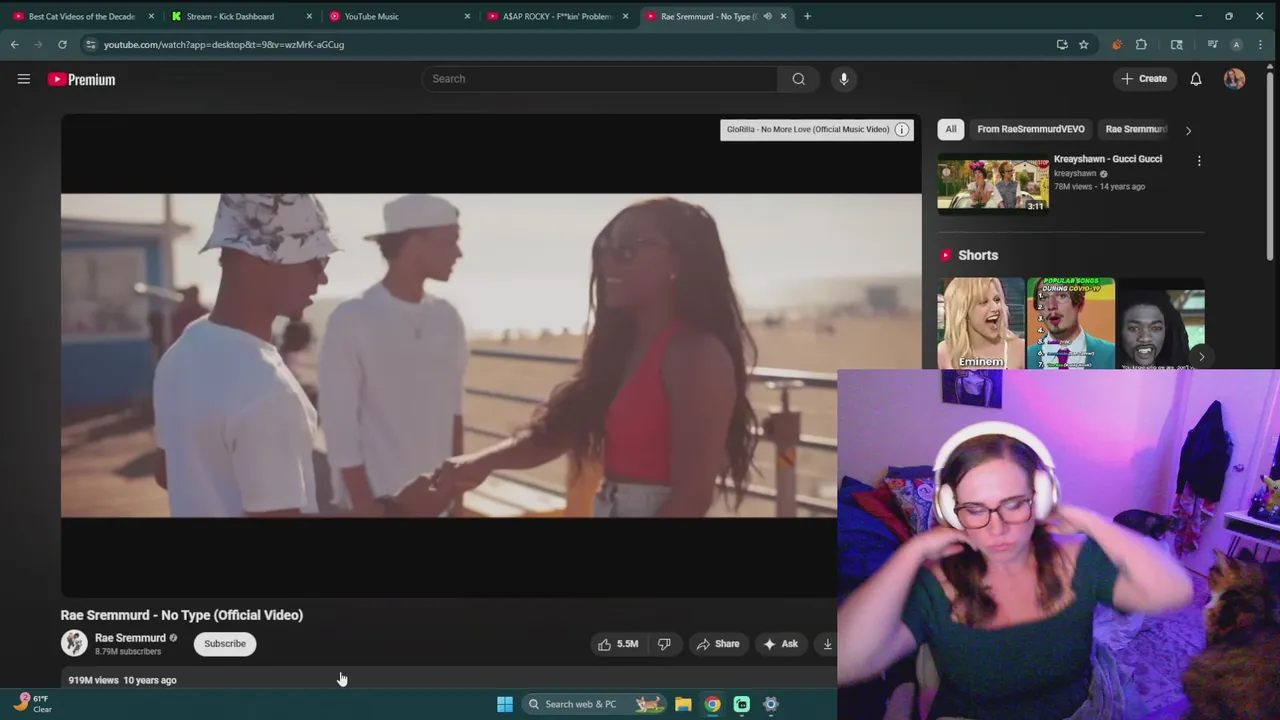Viewport: 1280px width, 720px height.
Task: Bookmark this page with the star
Action: (1083, 44)
